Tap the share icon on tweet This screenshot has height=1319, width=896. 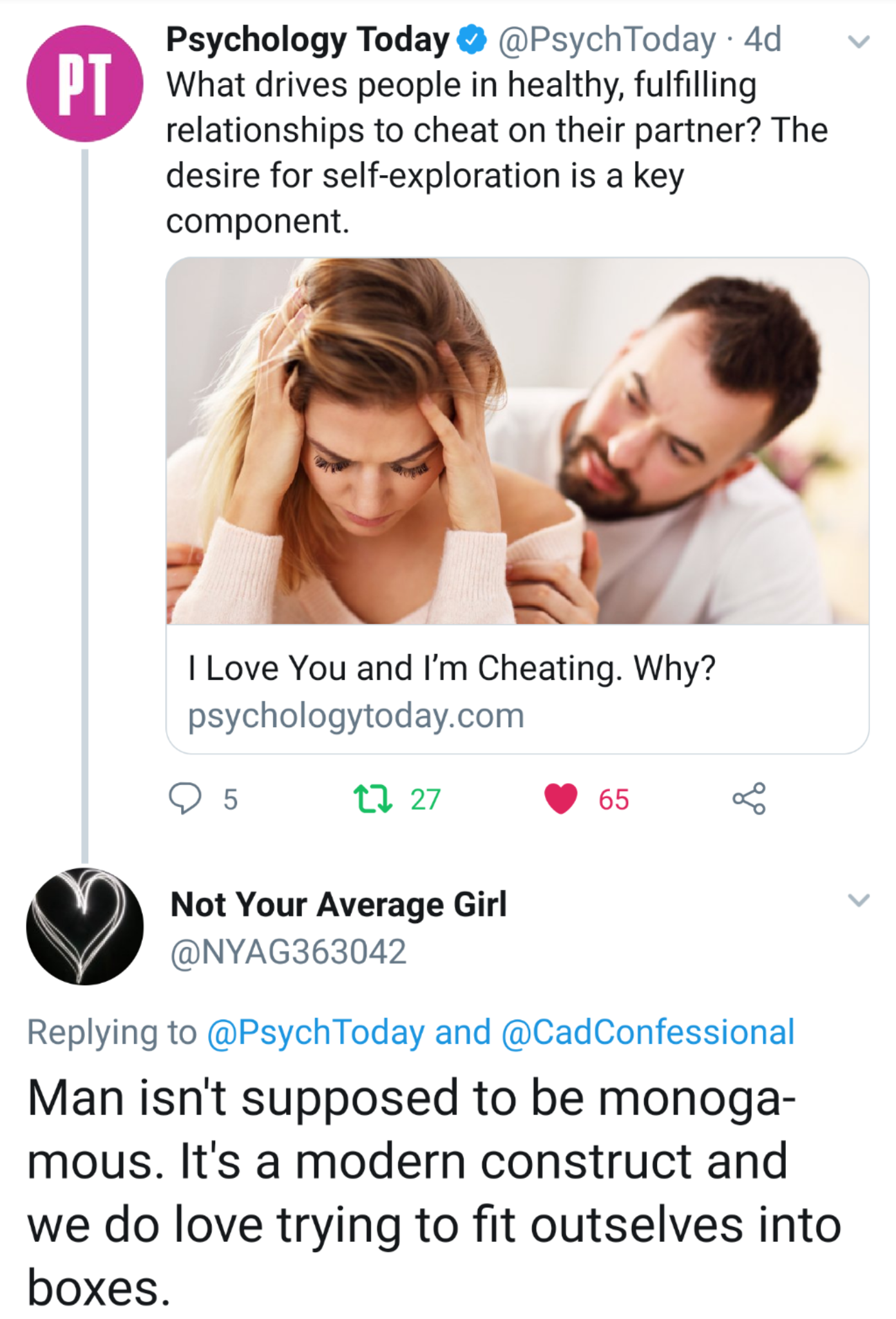[748, 799]
